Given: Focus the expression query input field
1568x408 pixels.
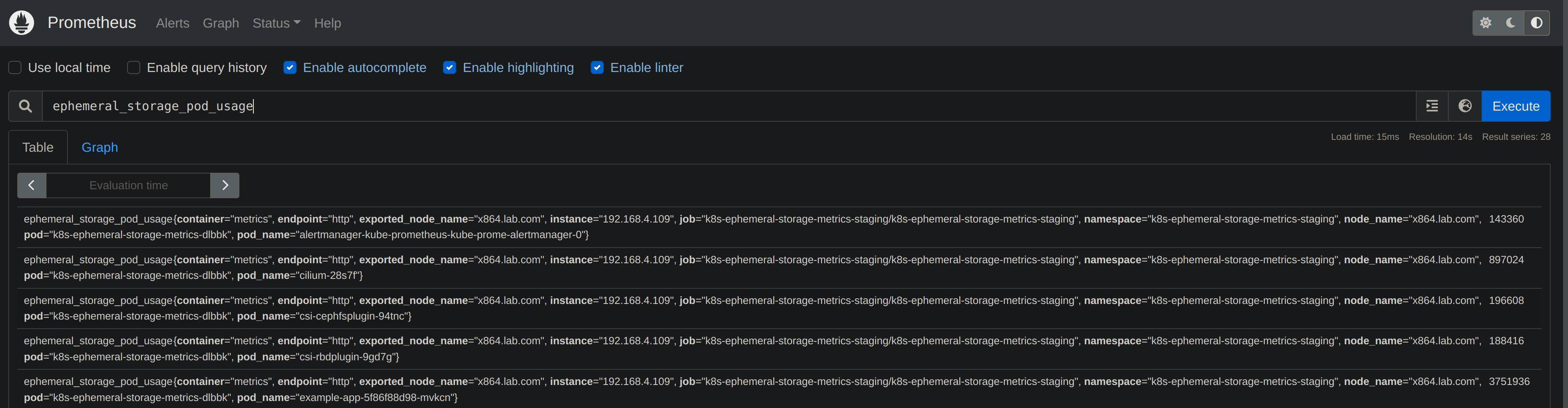Looking at the screenshot, I should coord(728,106).
